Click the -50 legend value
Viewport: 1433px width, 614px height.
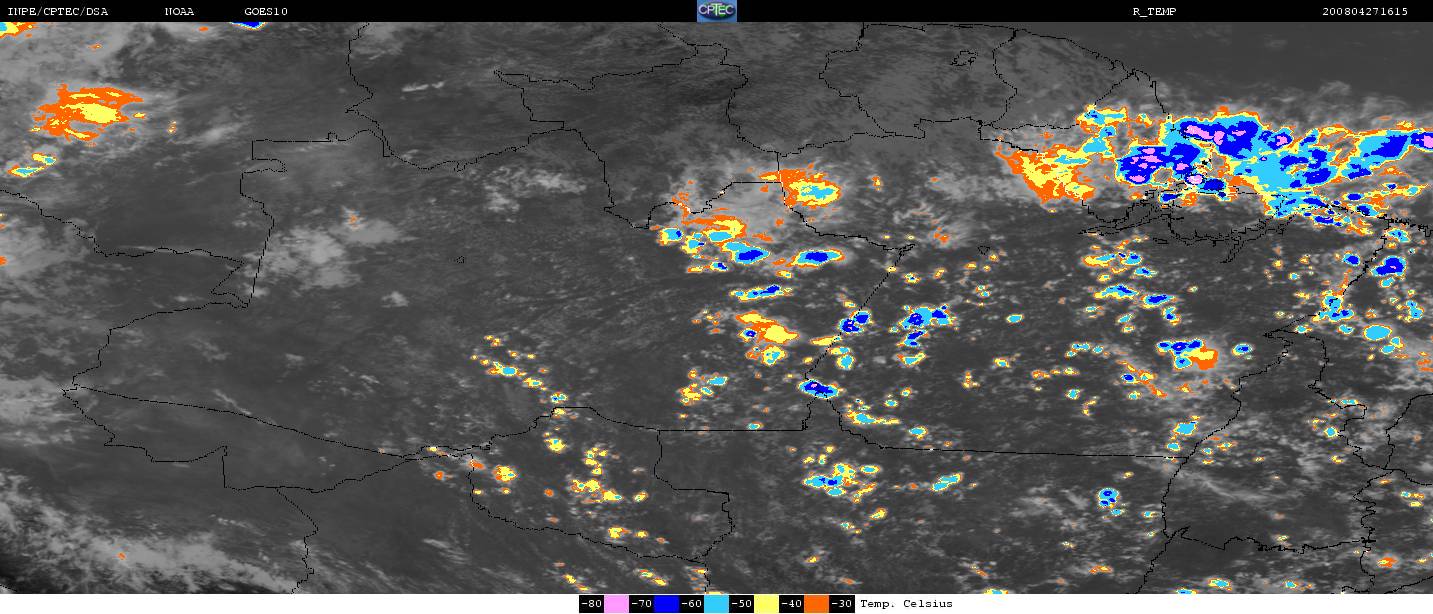click(741, 604)
